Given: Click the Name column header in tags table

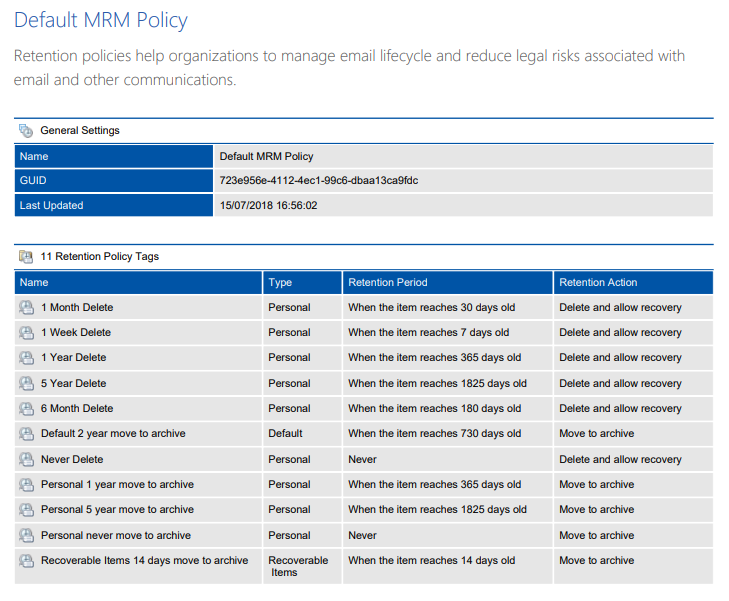Looking at the screenshot, I should (x=34, y=283).
